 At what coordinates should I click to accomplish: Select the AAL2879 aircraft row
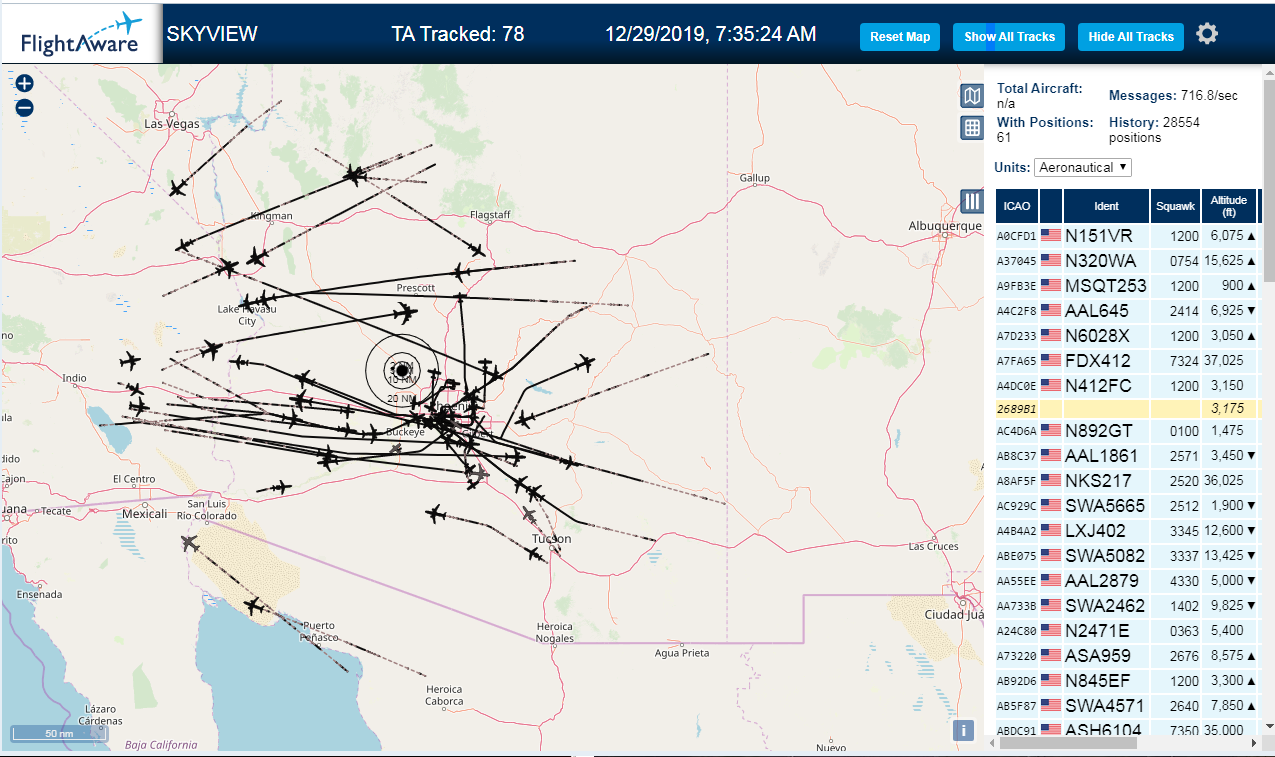click(x=1127, y=580)
